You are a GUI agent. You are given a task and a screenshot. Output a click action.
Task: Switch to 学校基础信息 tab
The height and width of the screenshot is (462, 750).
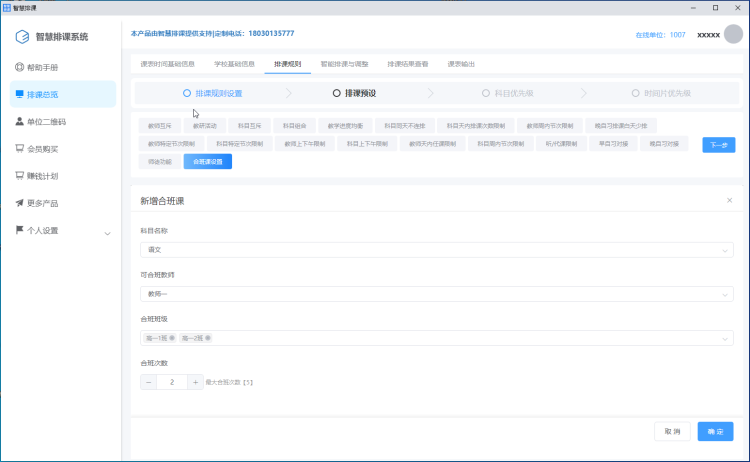pos(234,64)
